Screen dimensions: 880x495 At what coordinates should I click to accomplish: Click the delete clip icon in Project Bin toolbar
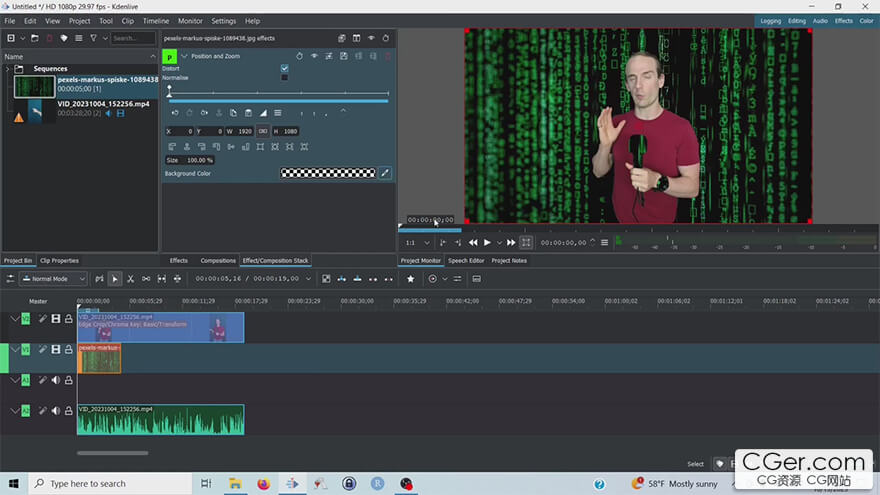click(49, 38)
